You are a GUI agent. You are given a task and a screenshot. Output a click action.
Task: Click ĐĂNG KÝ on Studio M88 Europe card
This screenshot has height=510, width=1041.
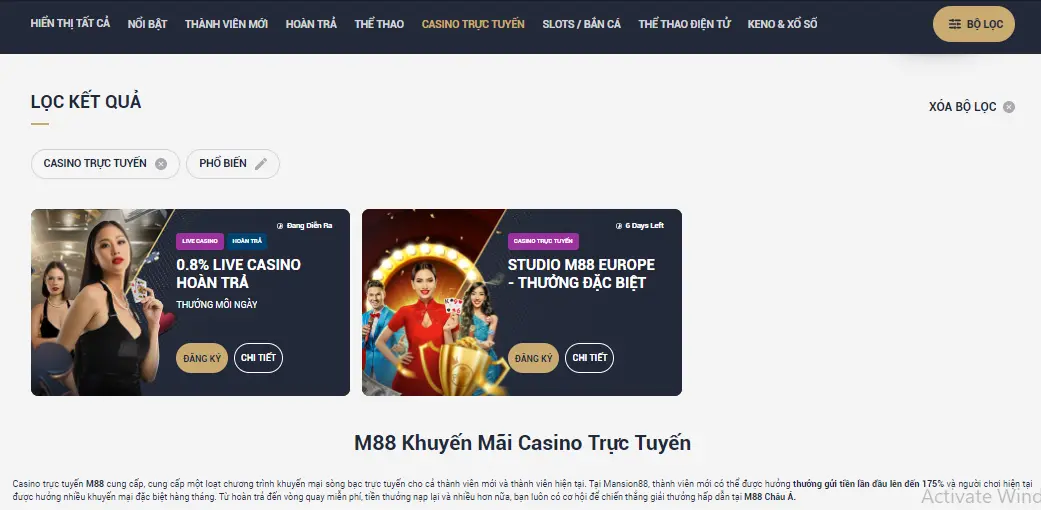534,358
